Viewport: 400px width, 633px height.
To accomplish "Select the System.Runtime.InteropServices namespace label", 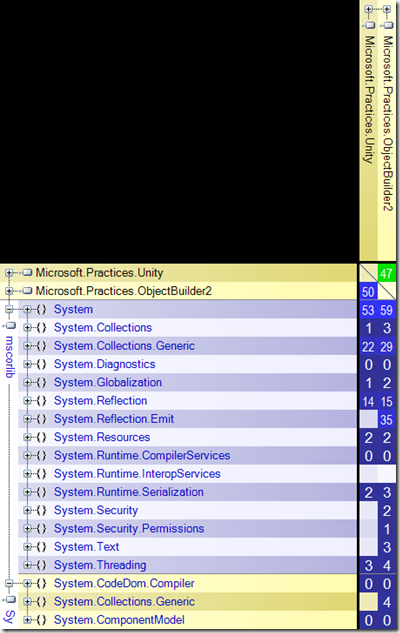I will 137,474.
